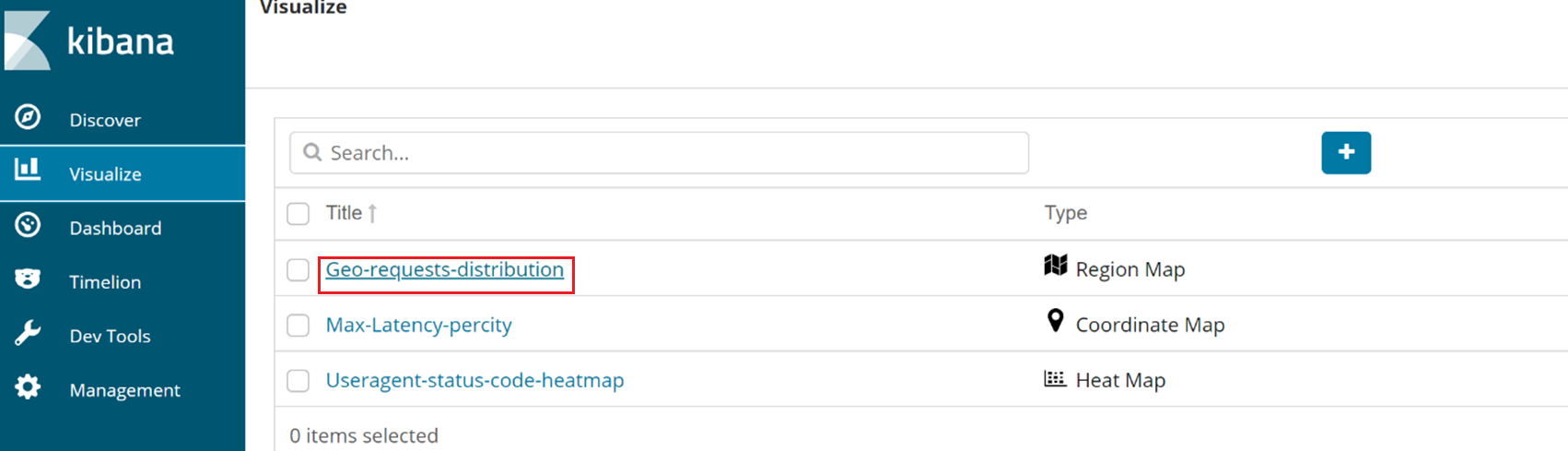Screen dimensions: 1568x451
Task: Click the Kibana logo icon
Action: [28, 41]
